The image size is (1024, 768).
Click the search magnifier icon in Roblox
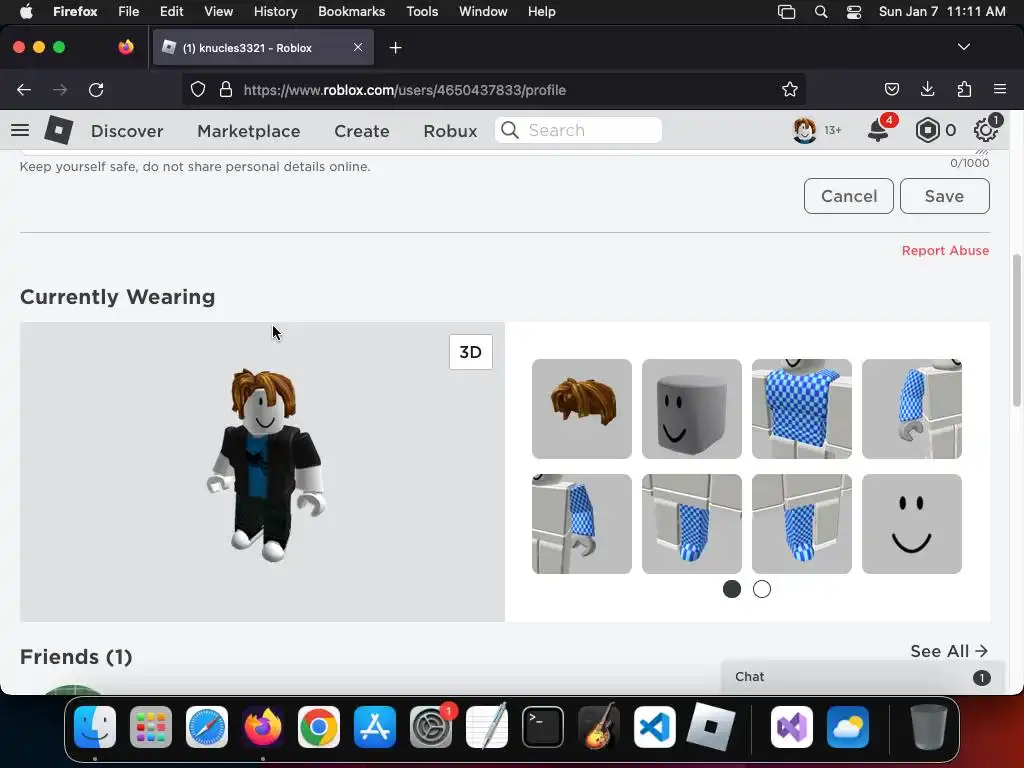(510, 130)
